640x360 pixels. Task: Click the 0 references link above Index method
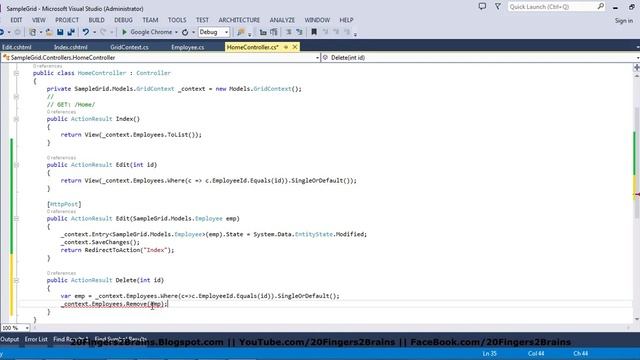pyautogui.click(x=61, y=112)
